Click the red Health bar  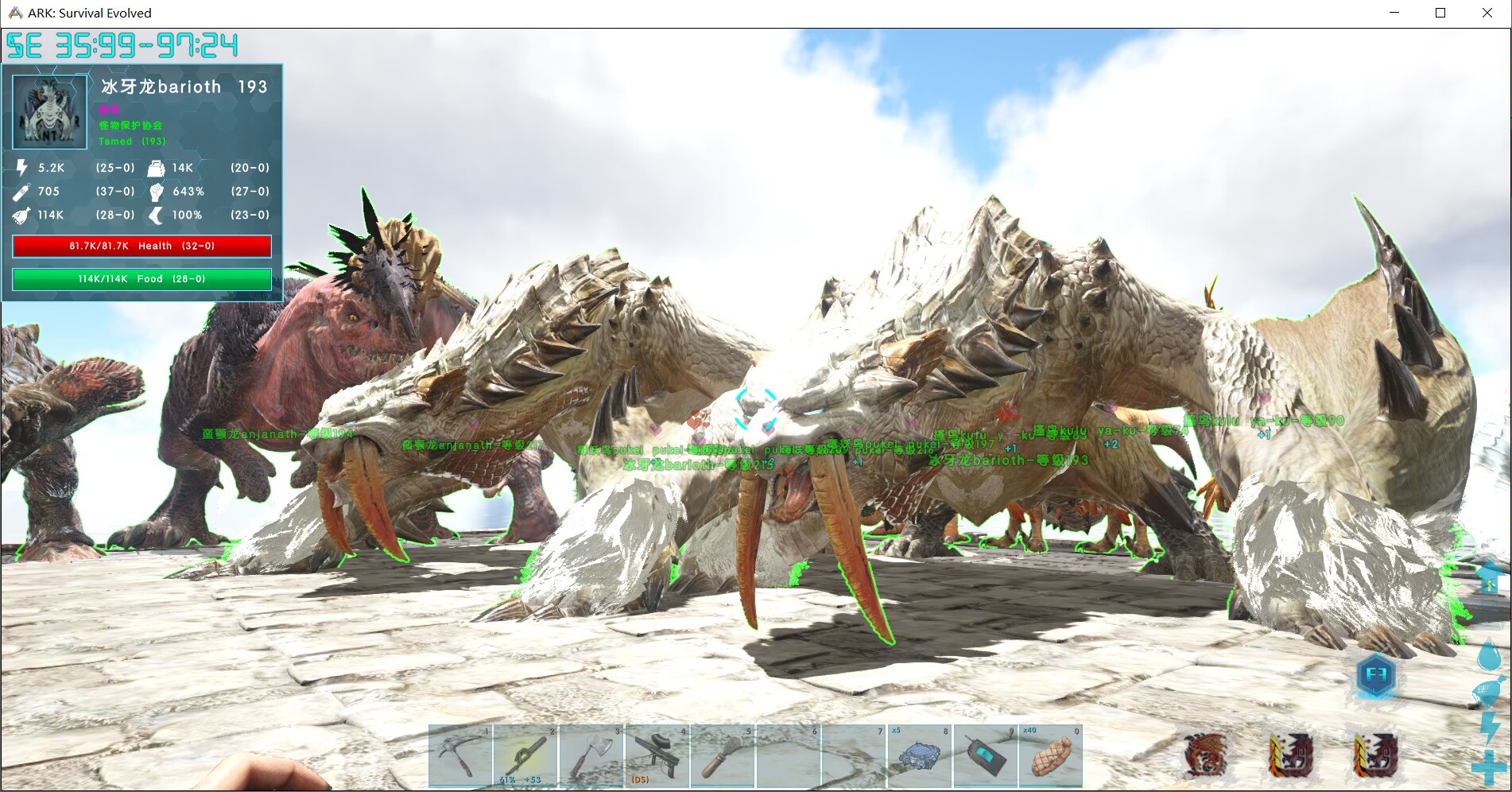(x=142, y=246)
